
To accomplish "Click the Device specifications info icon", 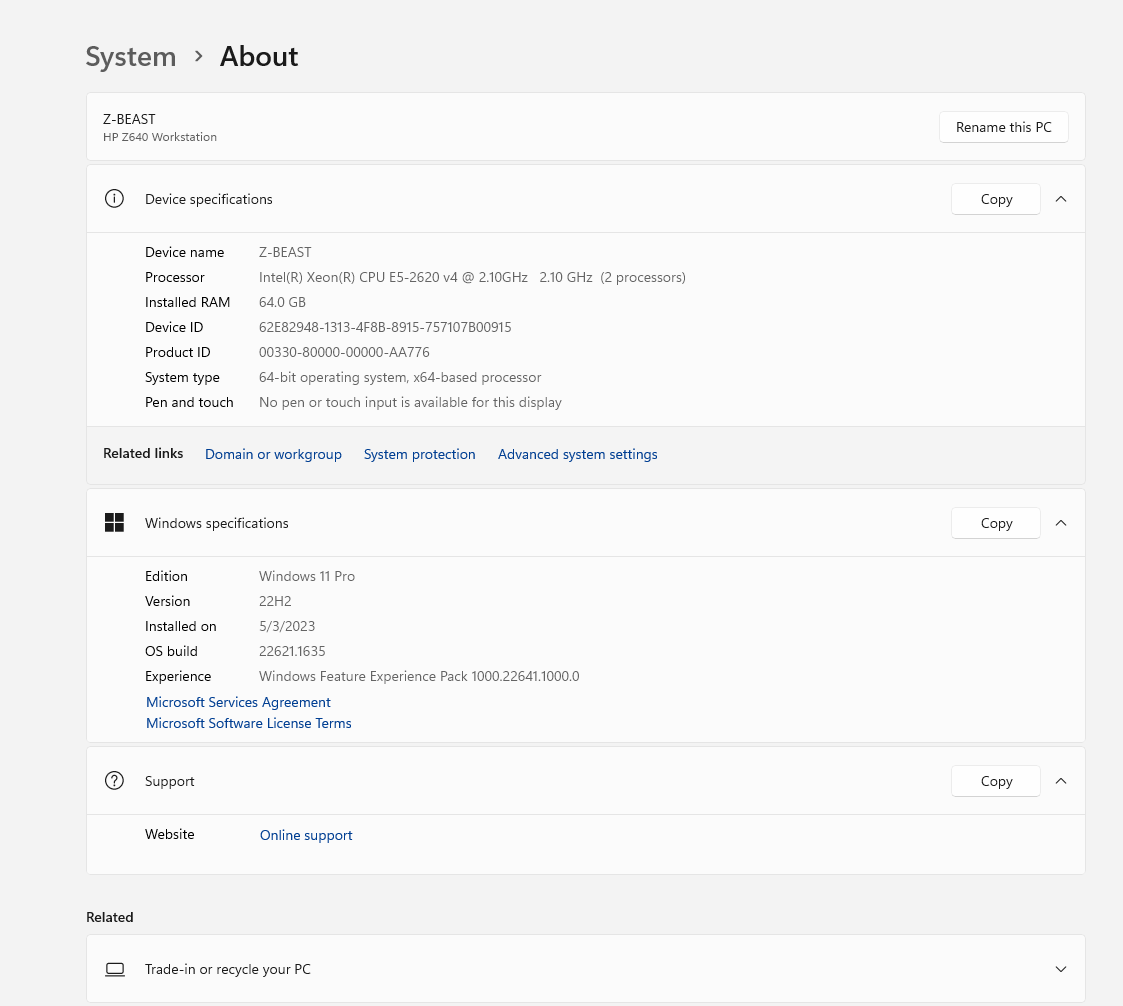I will pyautogui.click(x=114, y=198).
